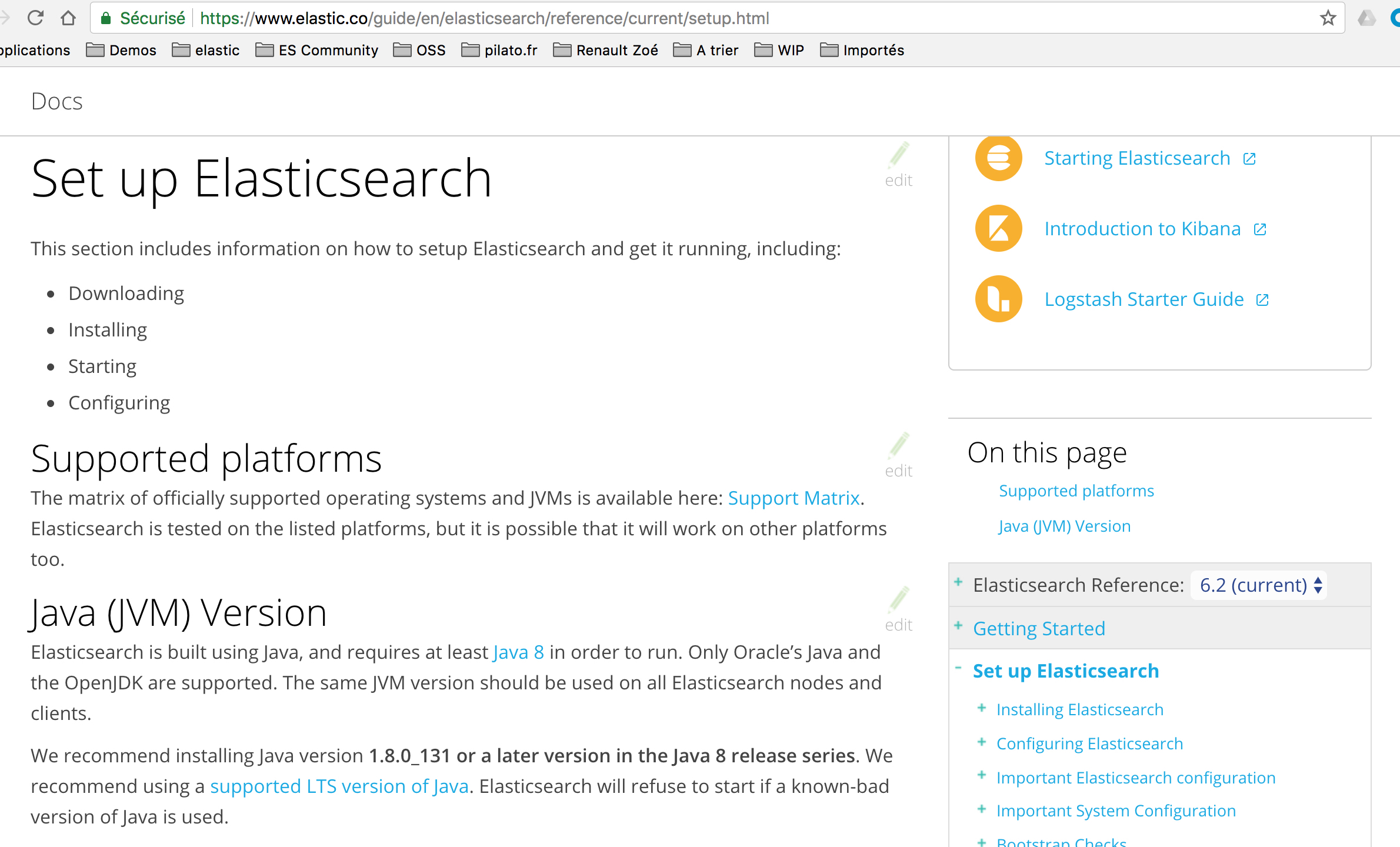
Task: Click the browser home icon
Action: (x=68, y=18)
